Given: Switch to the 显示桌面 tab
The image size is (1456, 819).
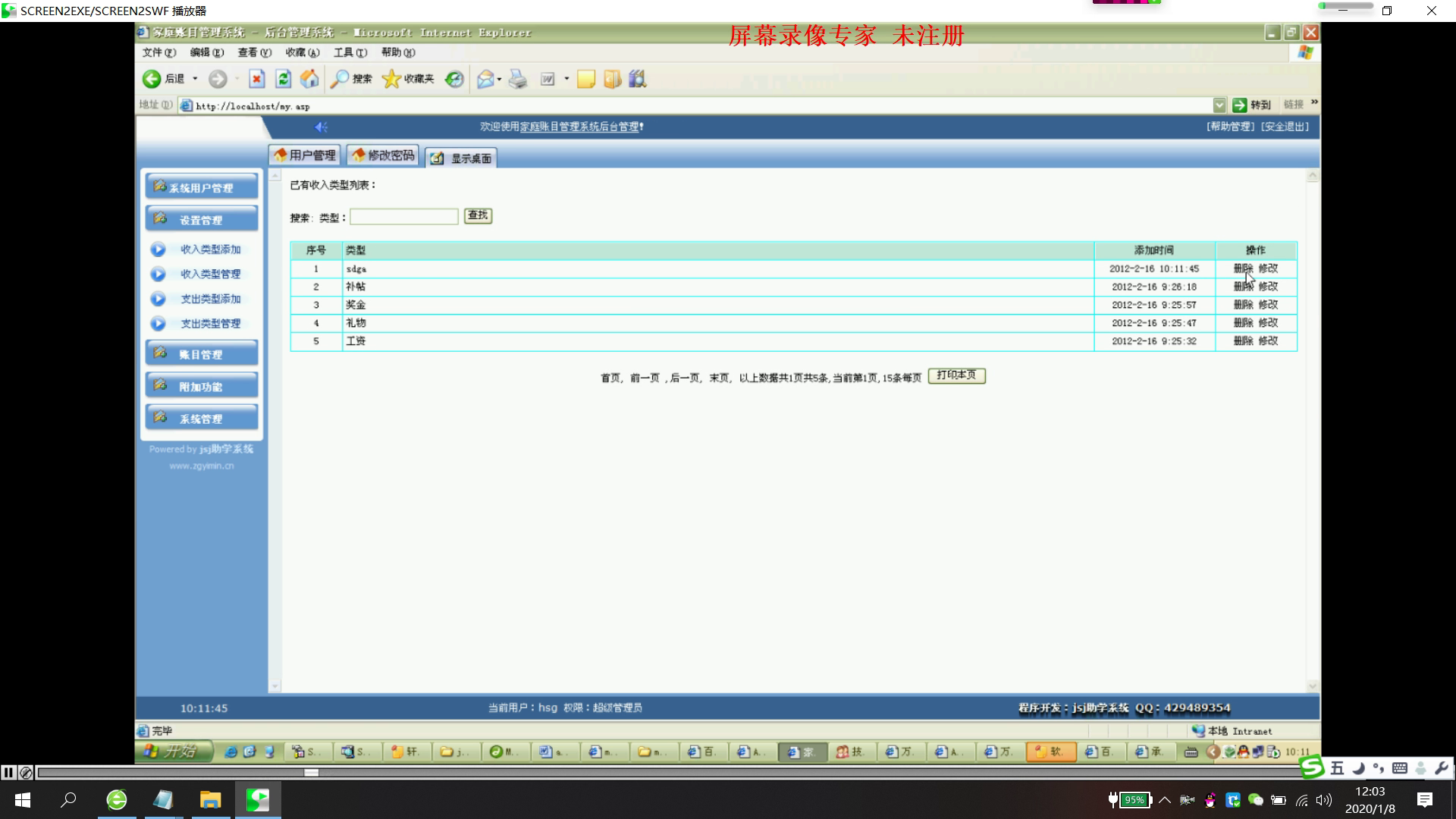Looking at the screenshot, I should coord(461,158).
